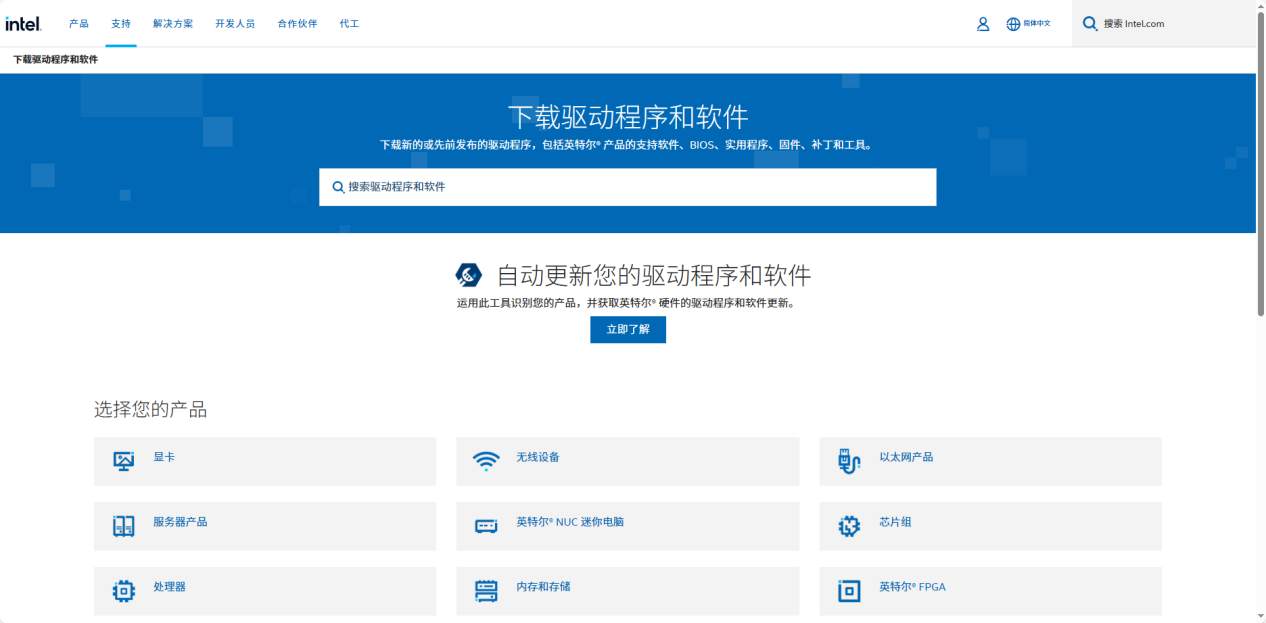Open the 产品 navigation menu
This screenshot has height=623, width=1266.
pyautogui.click(x=78, y=23)
